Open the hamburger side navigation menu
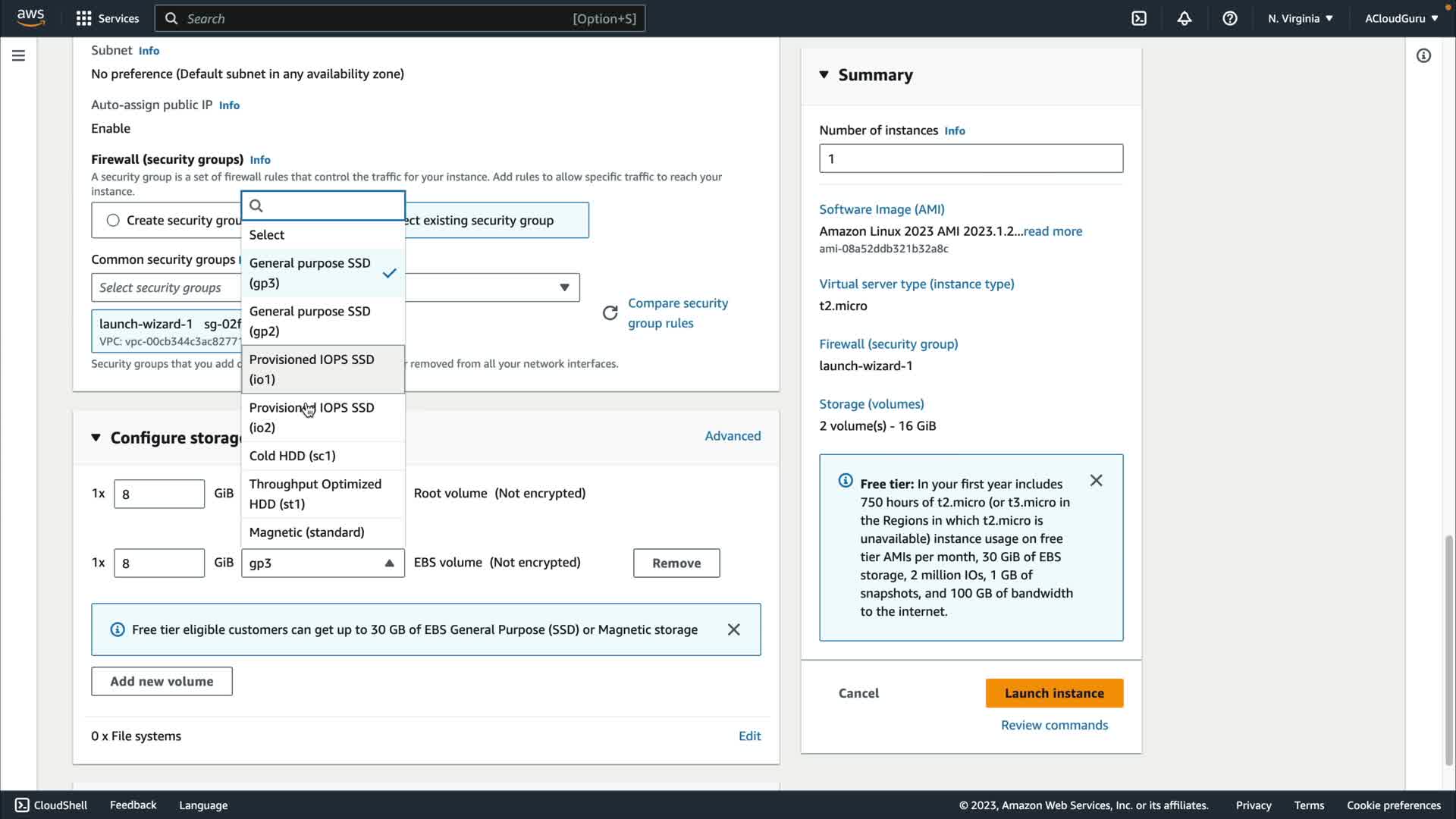Screen dimensions: 1456x819 [x=18, y=55]
